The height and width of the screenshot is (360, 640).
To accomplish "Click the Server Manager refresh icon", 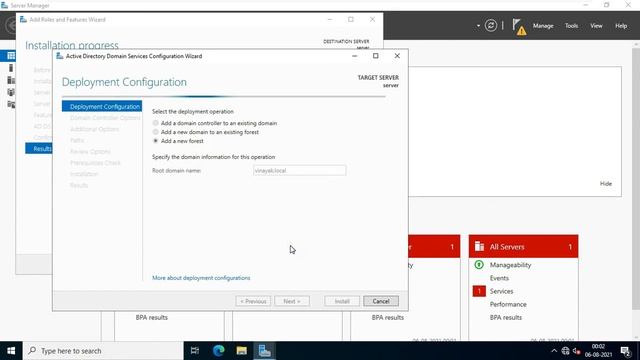I will pos(491,26).
